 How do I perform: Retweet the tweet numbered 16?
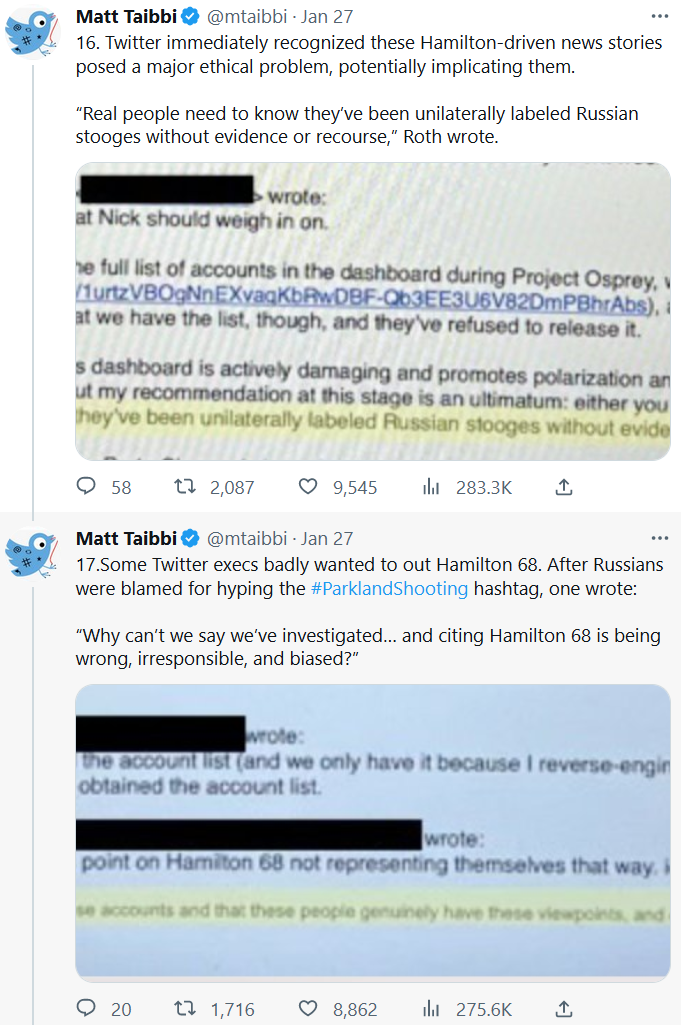pos(185,487)
